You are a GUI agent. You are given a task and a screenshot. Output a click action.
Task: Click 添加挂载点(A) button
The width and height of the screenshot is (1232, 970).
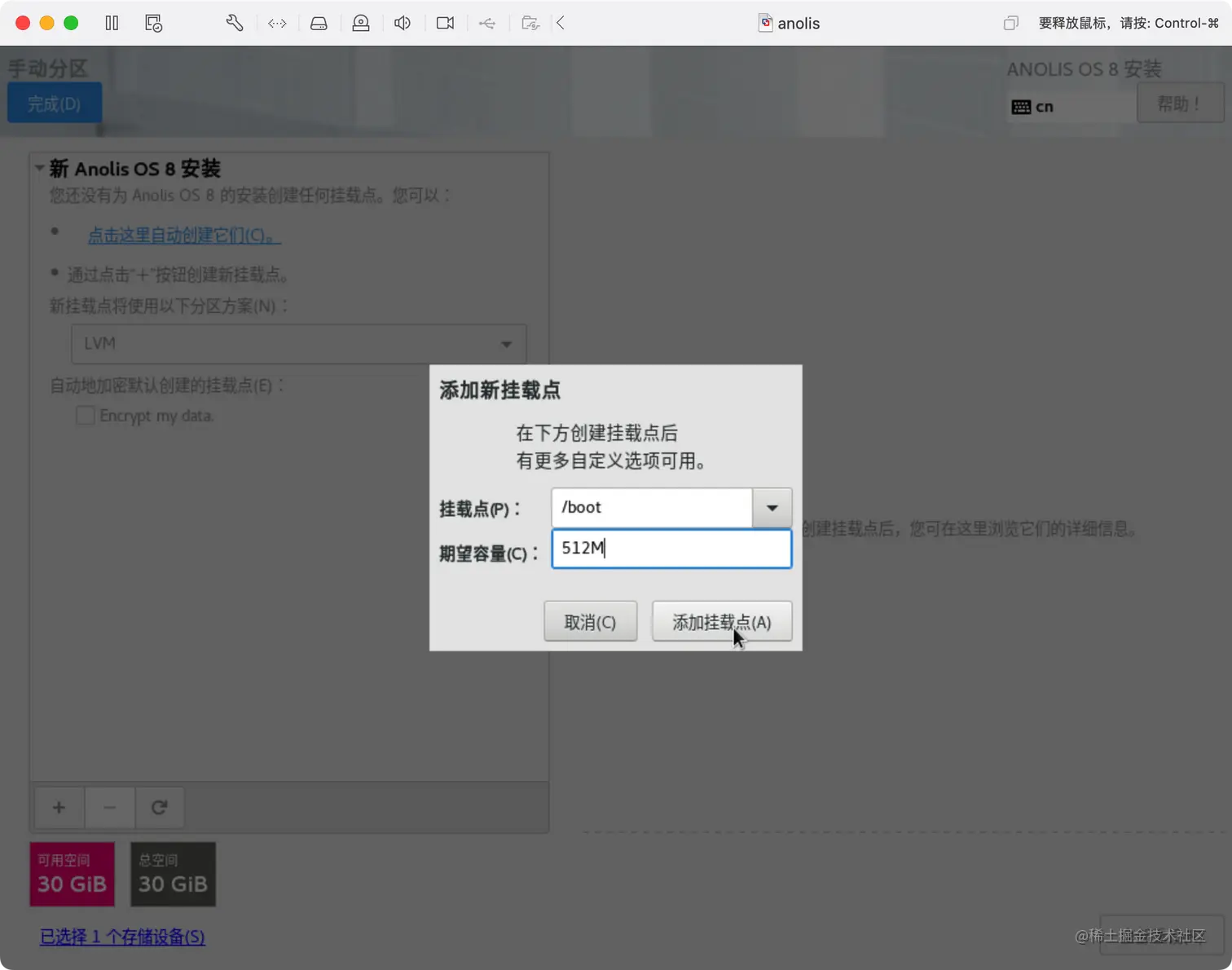(x=722, y=622)
